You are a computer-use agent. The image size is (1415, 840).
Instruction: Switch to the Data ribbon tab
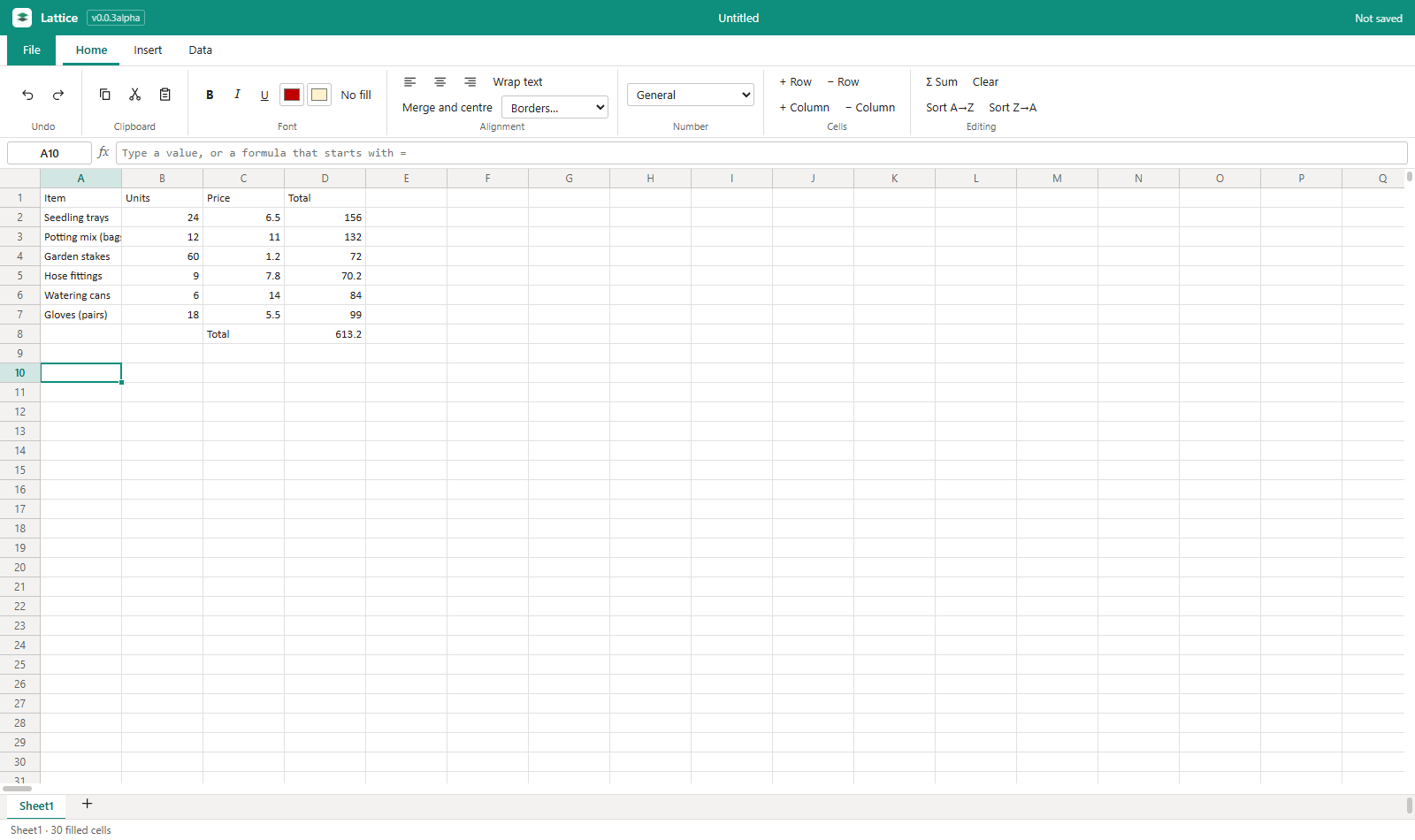201,50
